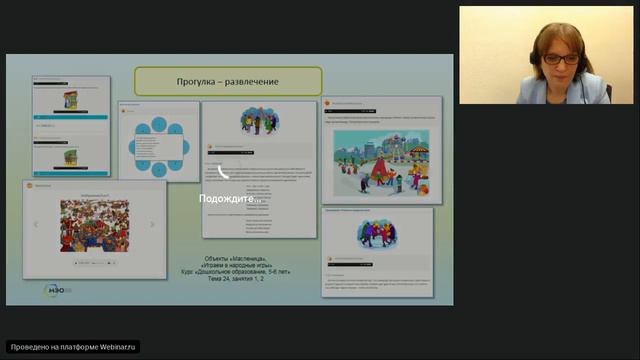Click the 'Проведено на платформе Webinar.ru' badge

point(73,347)
